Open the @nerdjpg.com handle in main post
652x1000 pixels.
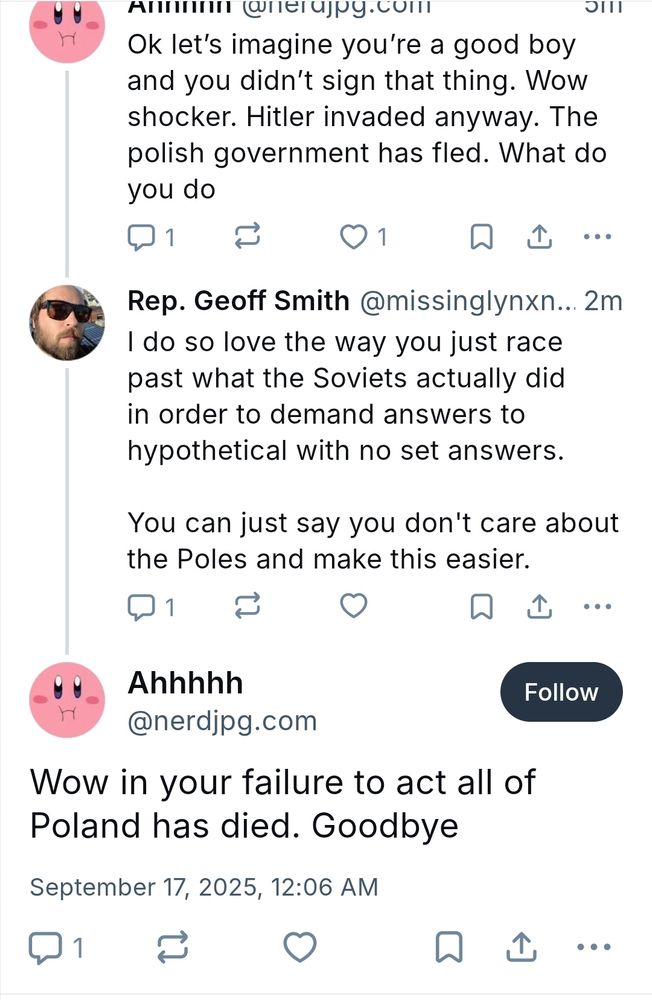click(x=222, y=720)
